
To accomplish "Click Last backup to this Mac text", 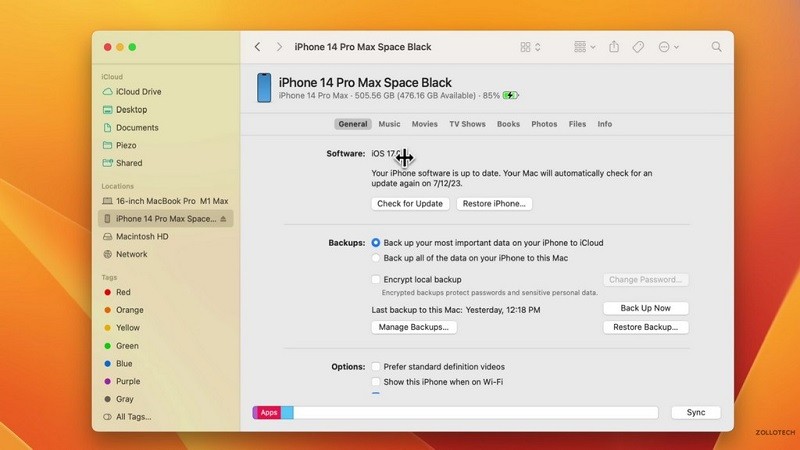I will (456, 310).
